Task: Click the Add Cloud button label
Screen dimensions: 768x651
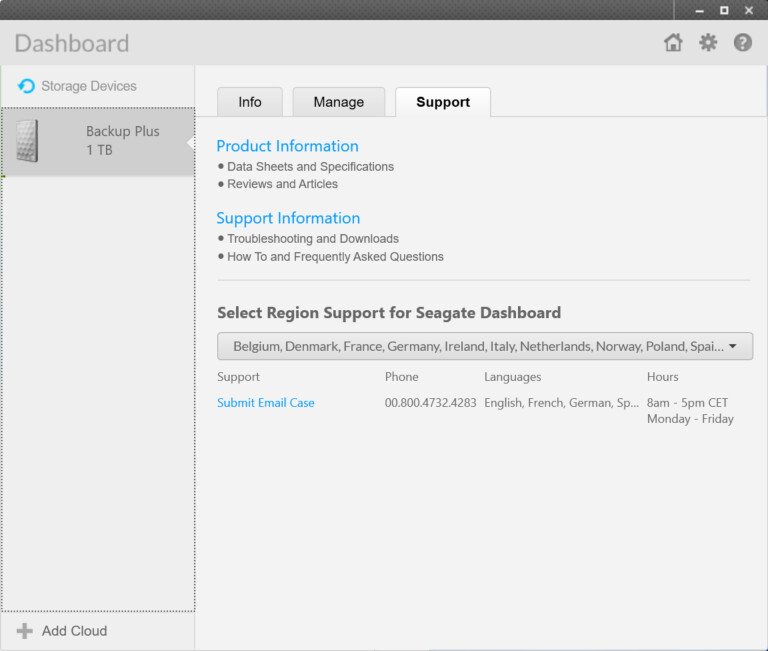Action: [74, 631]
